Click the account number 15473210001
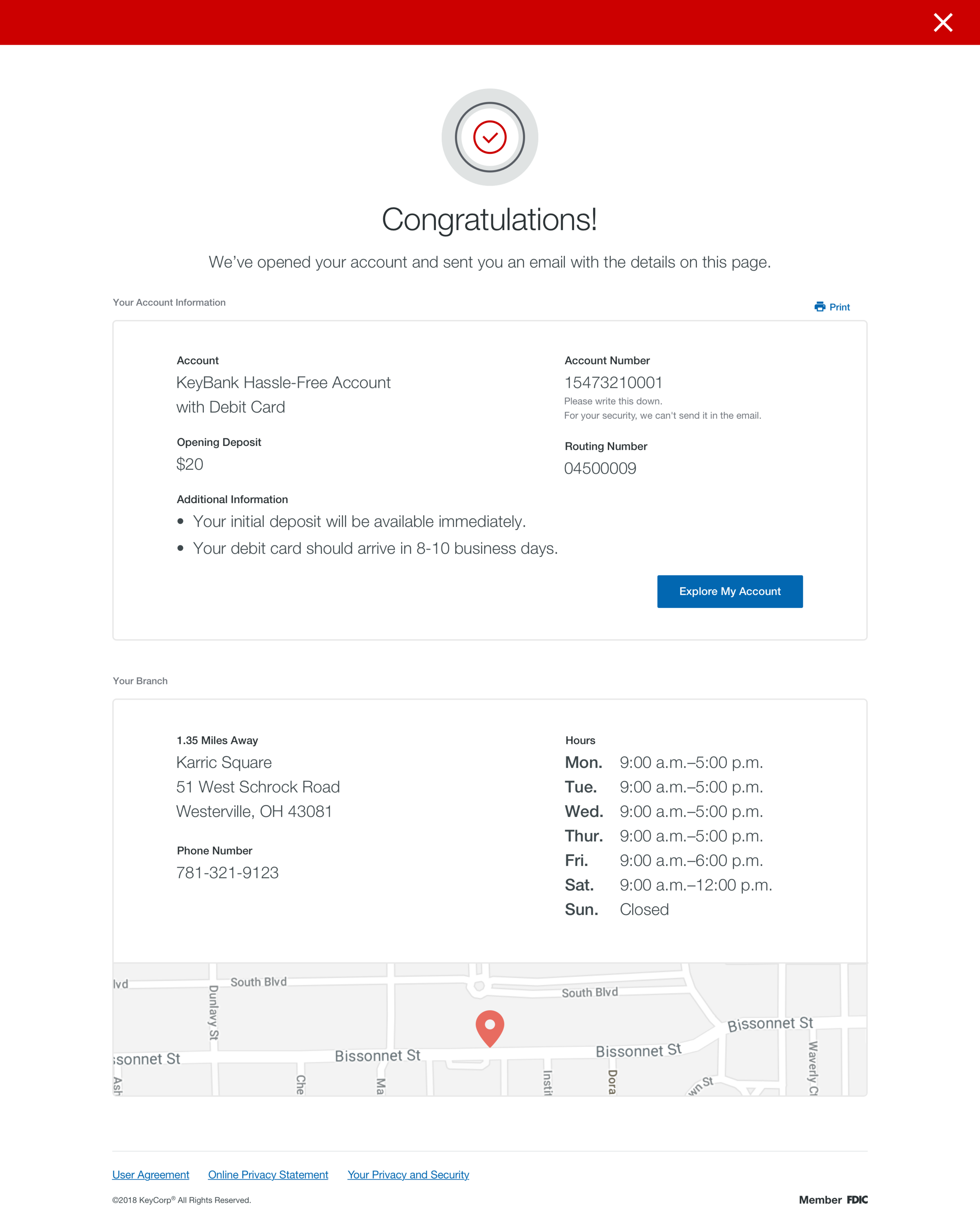This screenshot has width=980, height=1222. pyautogui.click(x=613, y=383)
